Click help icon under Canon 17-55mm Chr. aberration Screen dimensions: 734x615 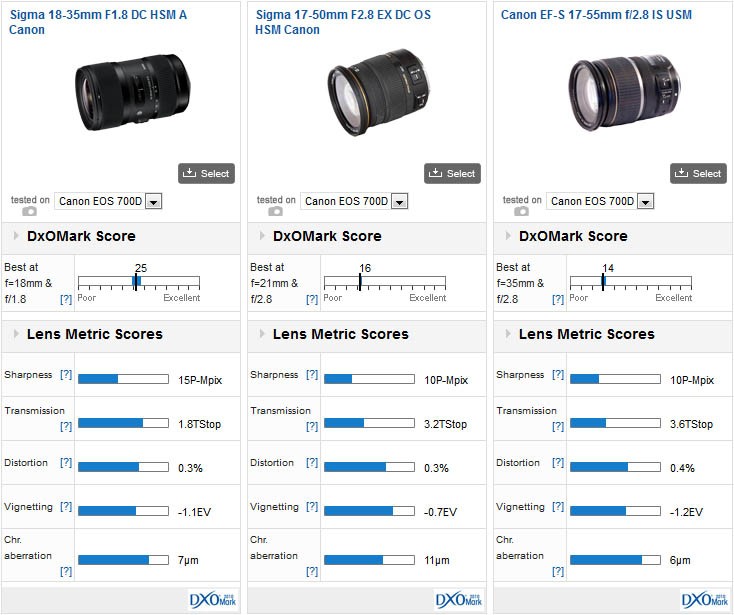pos(558,571)
